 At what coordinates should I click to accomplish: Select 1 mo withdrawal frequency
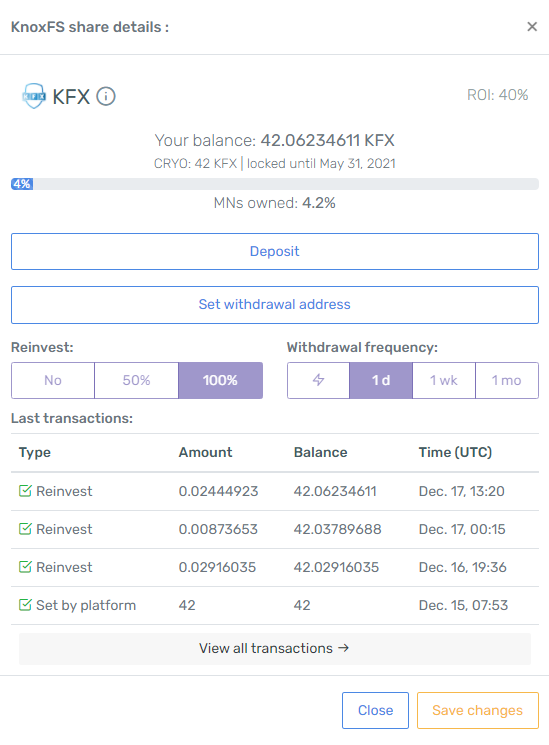pyautogui.click(x=507, y=381)
